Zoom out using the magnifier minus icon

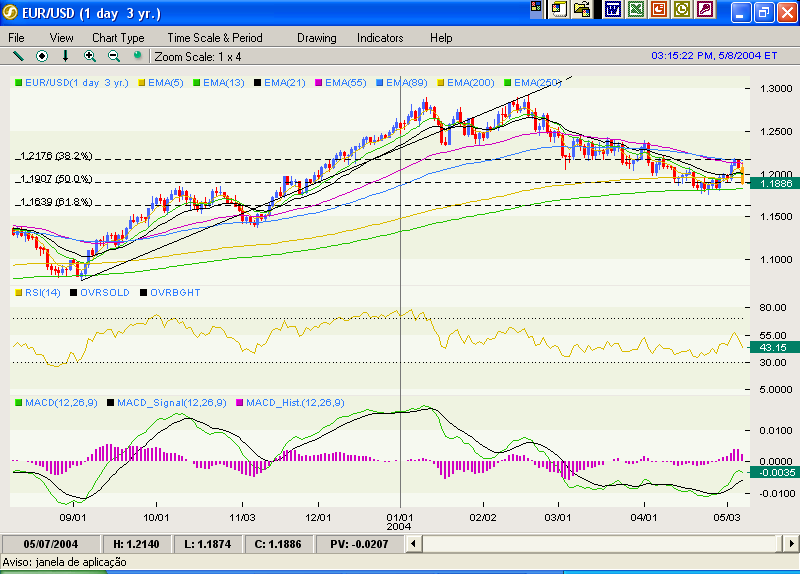coord(113,56)
